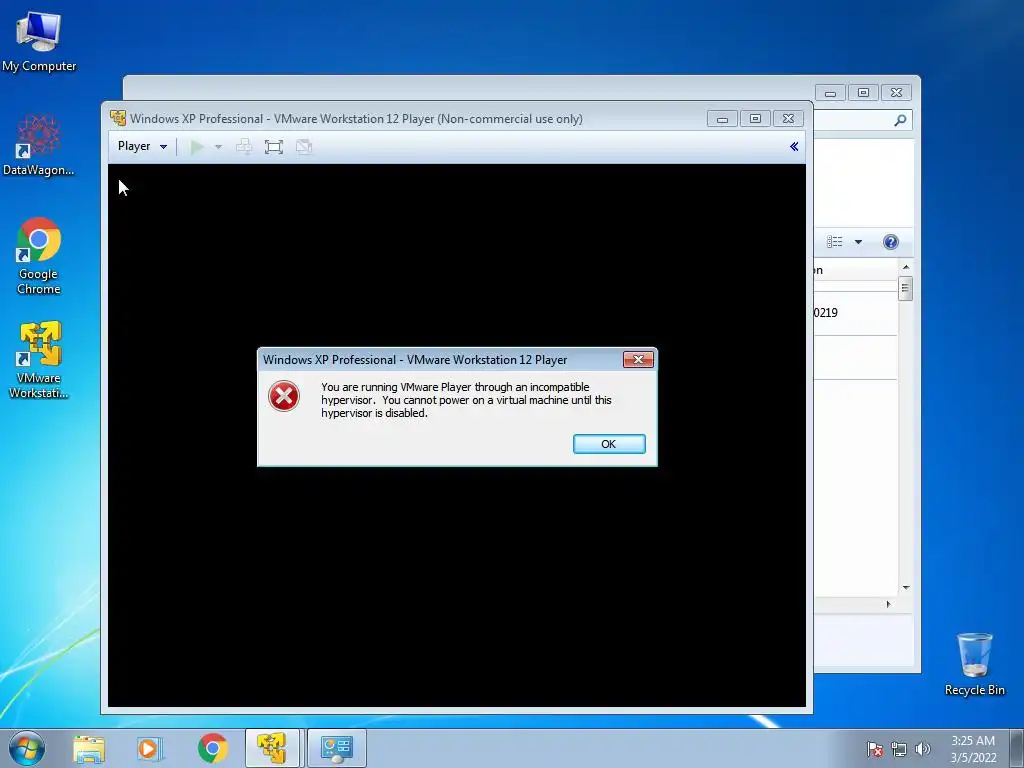Close the VMware error dialog with X
The height and width of the screenshot is (768, 1024).
tap(638, 359)
